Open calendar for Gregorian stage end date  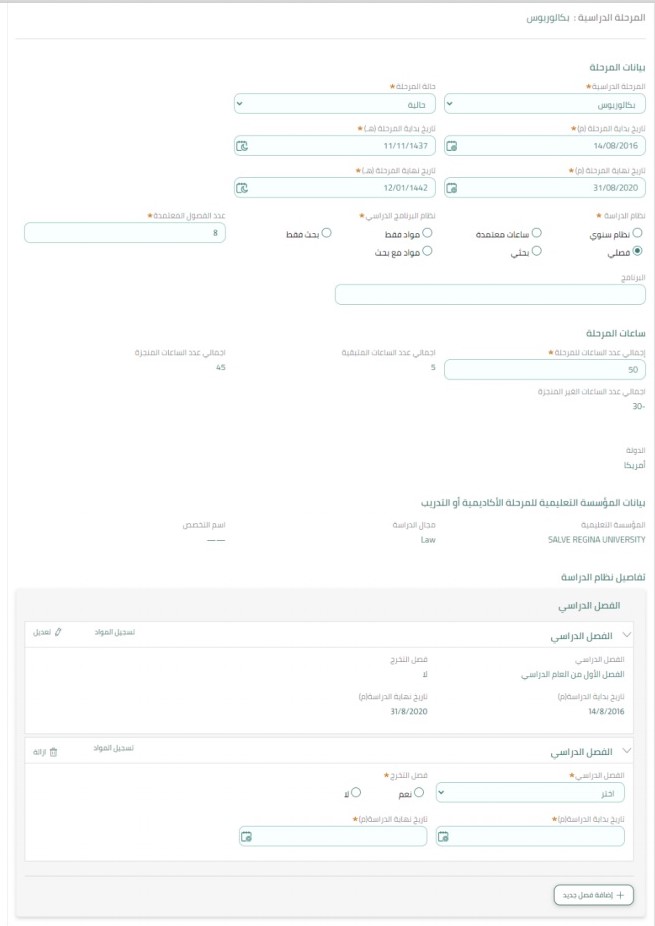452,188
